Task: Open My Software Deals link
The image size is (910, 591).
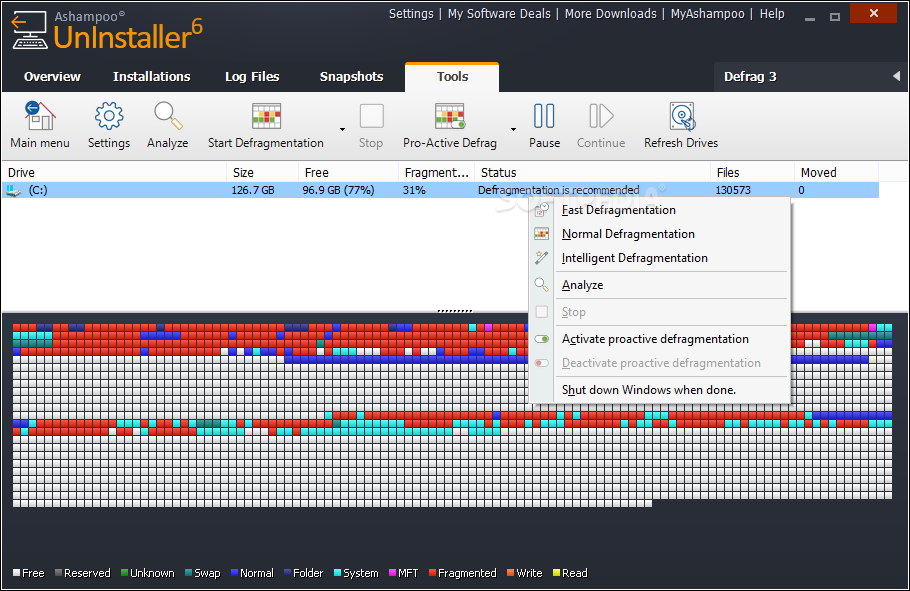Action: pyautogui.click(x=499, y=13)
